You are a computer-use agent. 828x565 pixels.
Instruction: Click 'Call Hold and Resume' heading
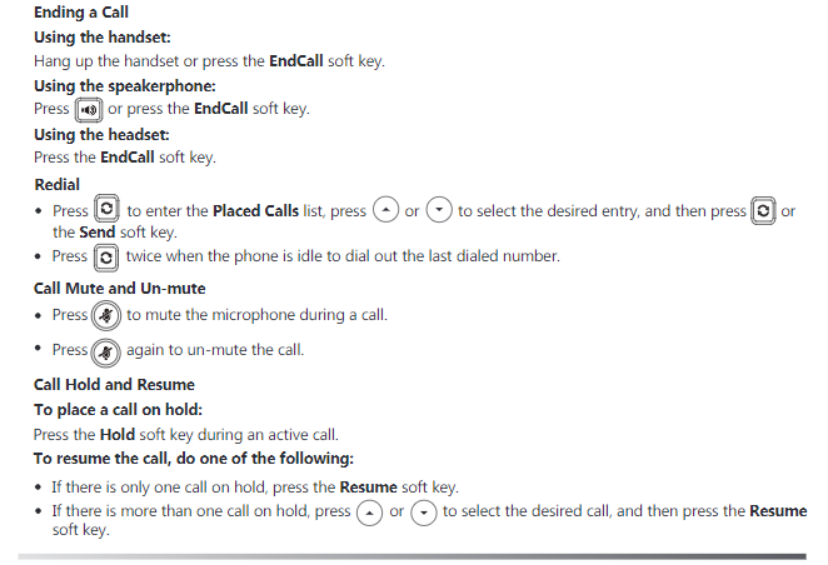click(114, 384)
